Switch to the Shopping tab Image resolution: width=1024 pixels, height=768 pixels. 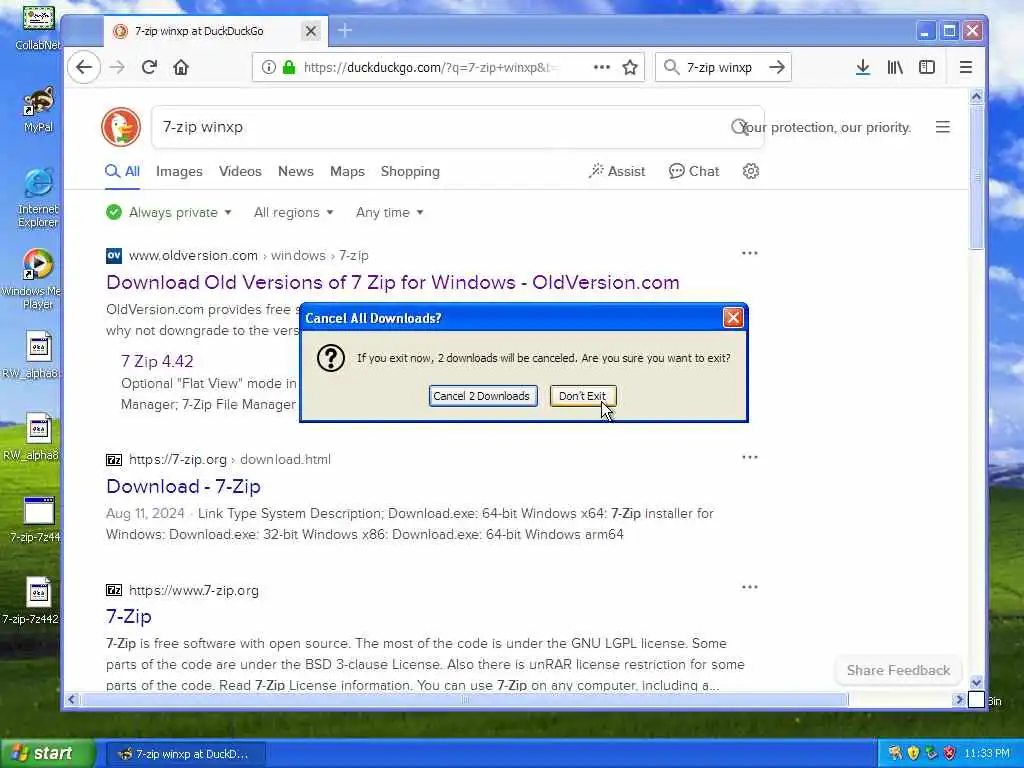tap(410, 171)
